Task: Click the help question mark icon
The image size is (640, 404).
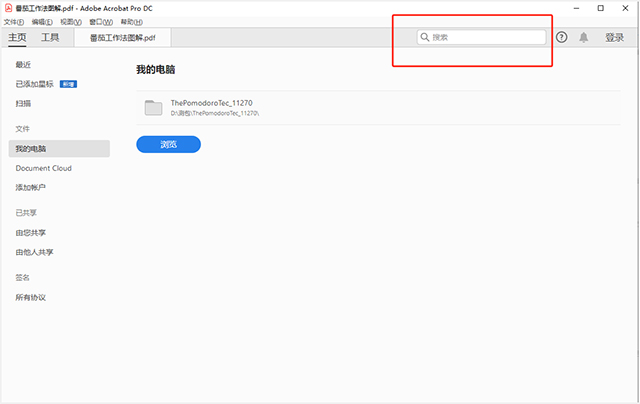Action: (562, 38)
